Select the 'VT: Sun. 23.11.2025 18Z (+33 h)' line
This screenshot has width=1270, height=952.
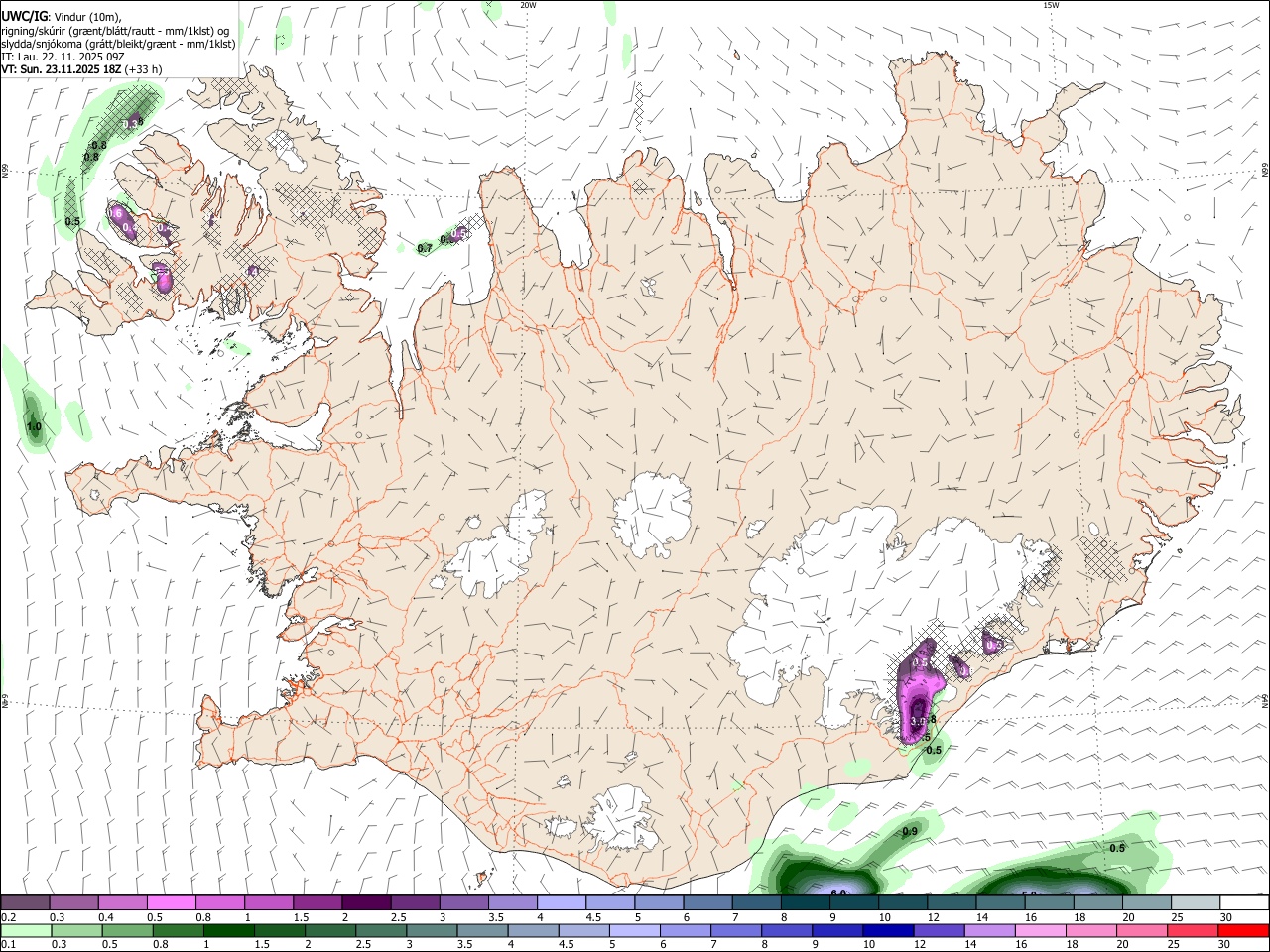(x=81, y=69)
